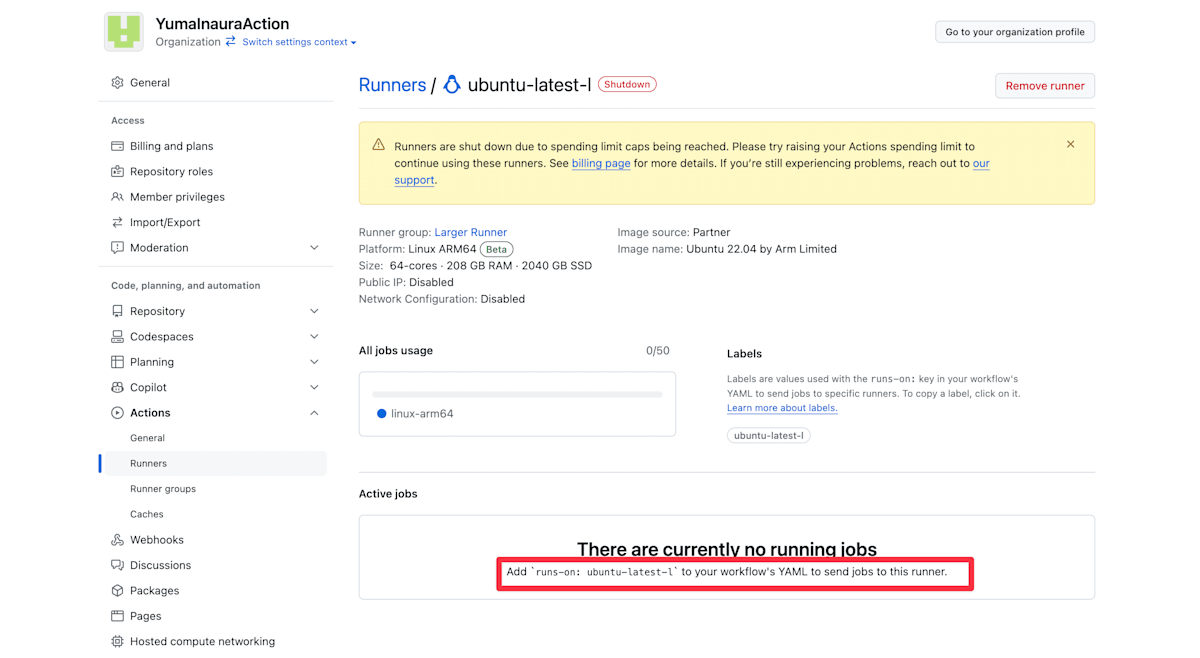Expand the Codespaces section chevron
1200x658 pixels.
coord(314,337)
